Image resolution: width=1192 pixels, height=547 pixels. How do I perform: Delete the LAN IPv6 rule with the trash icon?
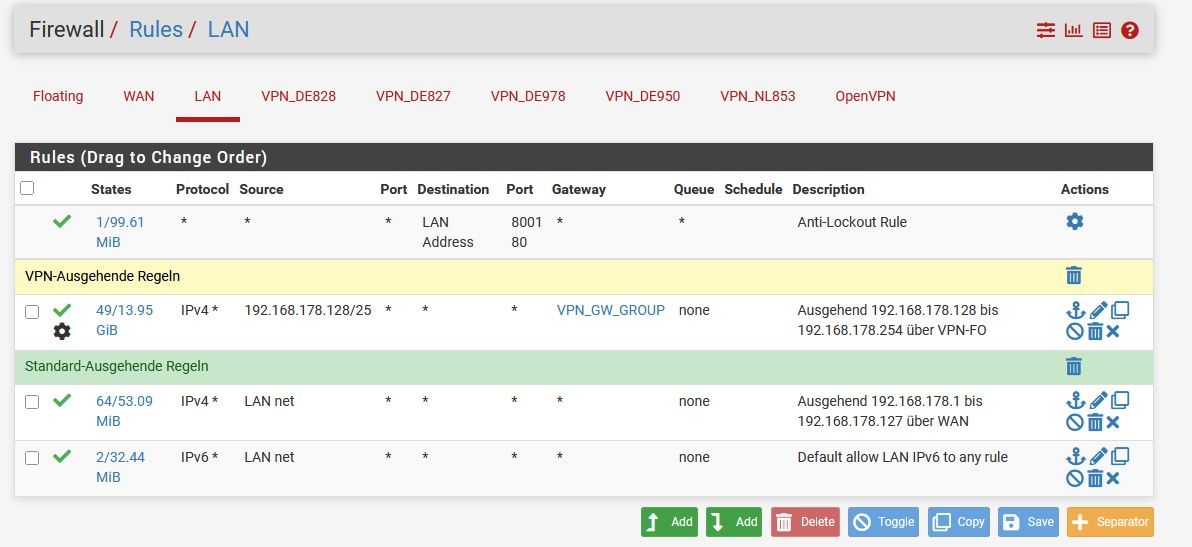click(x=1095, y=478)
